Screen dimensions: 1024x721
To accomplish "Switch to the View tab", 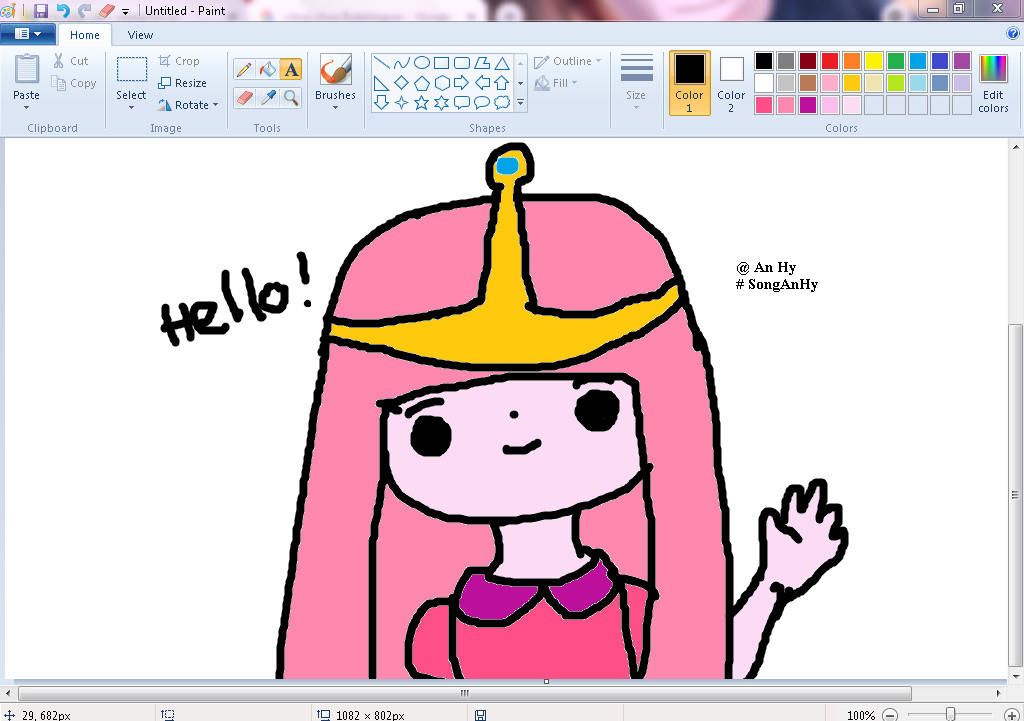I will [140, 35].
